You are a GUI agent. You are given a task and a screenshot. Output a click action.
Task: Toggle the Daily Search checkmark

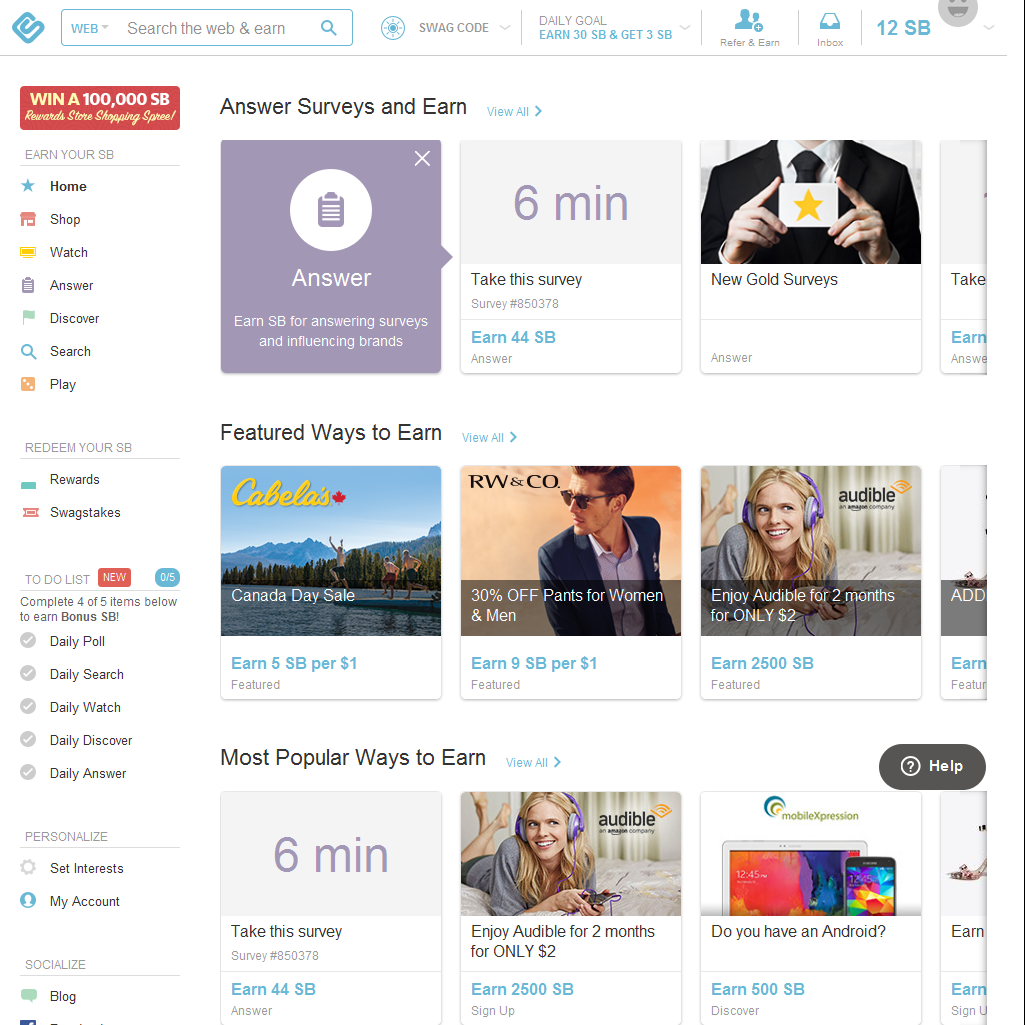28,673
